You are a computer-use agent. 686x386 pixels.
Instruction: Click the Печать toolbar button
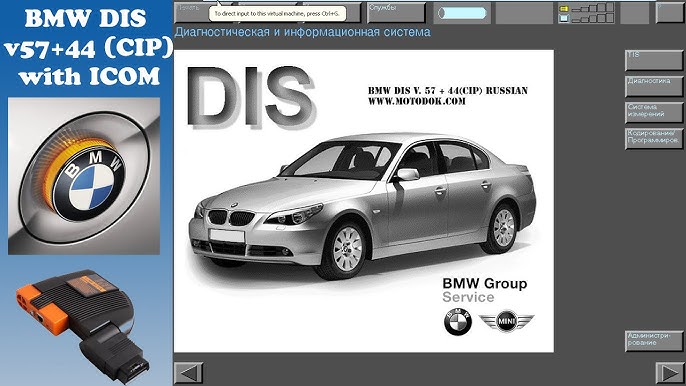191,12
